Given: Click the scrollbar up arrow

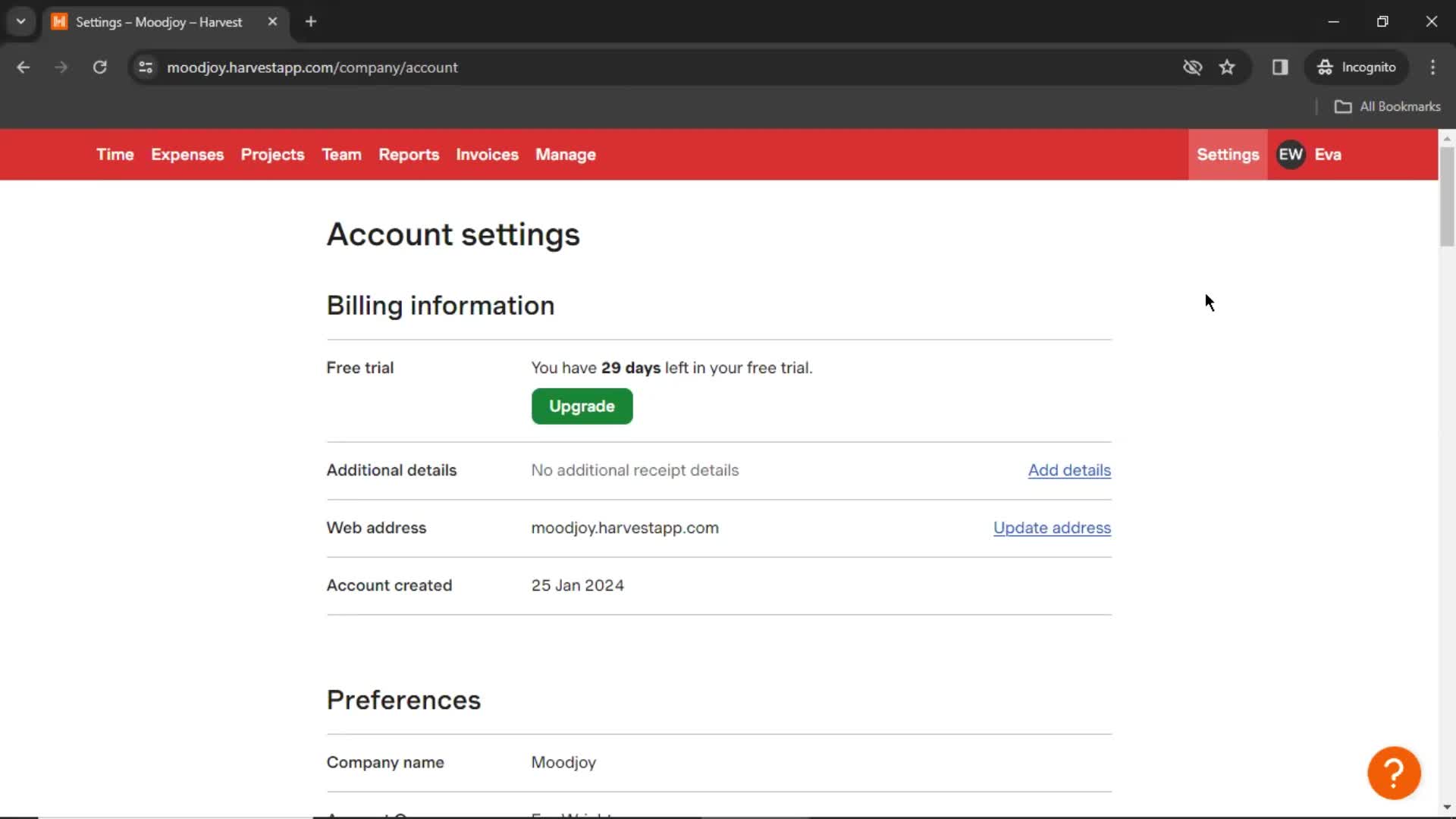Looking at the screenshot, I should (1447, 139).
